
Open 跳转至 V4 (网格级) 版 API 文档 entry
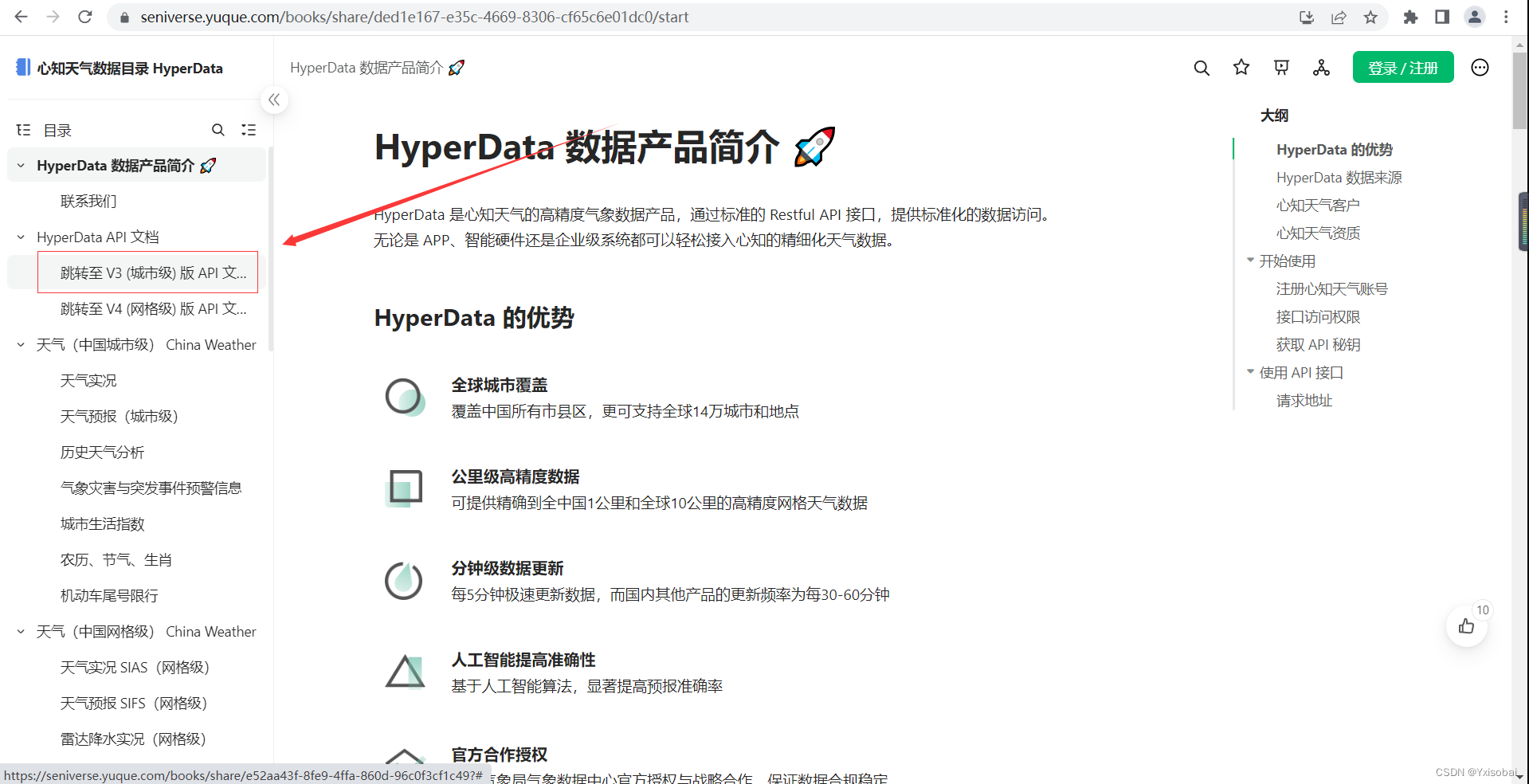[x=154, y=309]
